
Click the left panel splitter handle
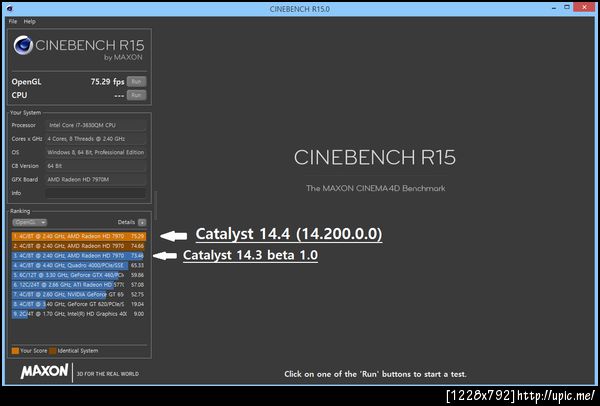pos(156,205)
